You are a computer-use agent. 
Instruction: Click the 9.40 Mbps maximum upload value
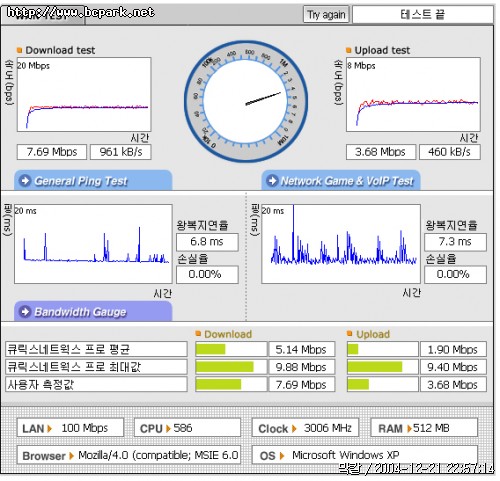(x=453, y=367)
